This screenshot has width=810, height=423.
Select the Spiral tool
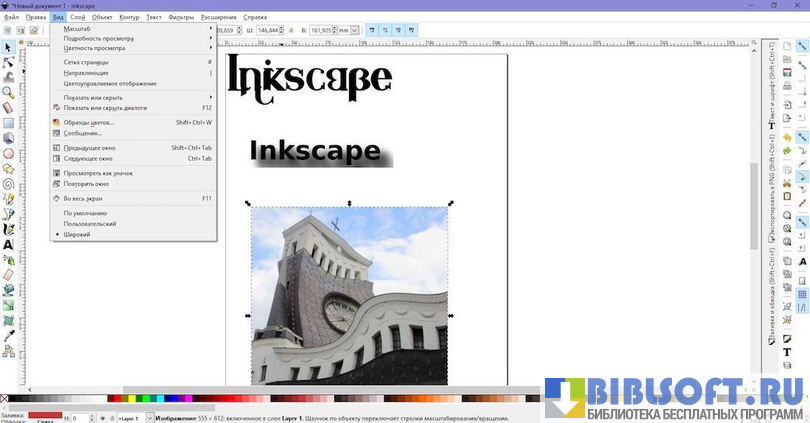(x=8, y=184)
